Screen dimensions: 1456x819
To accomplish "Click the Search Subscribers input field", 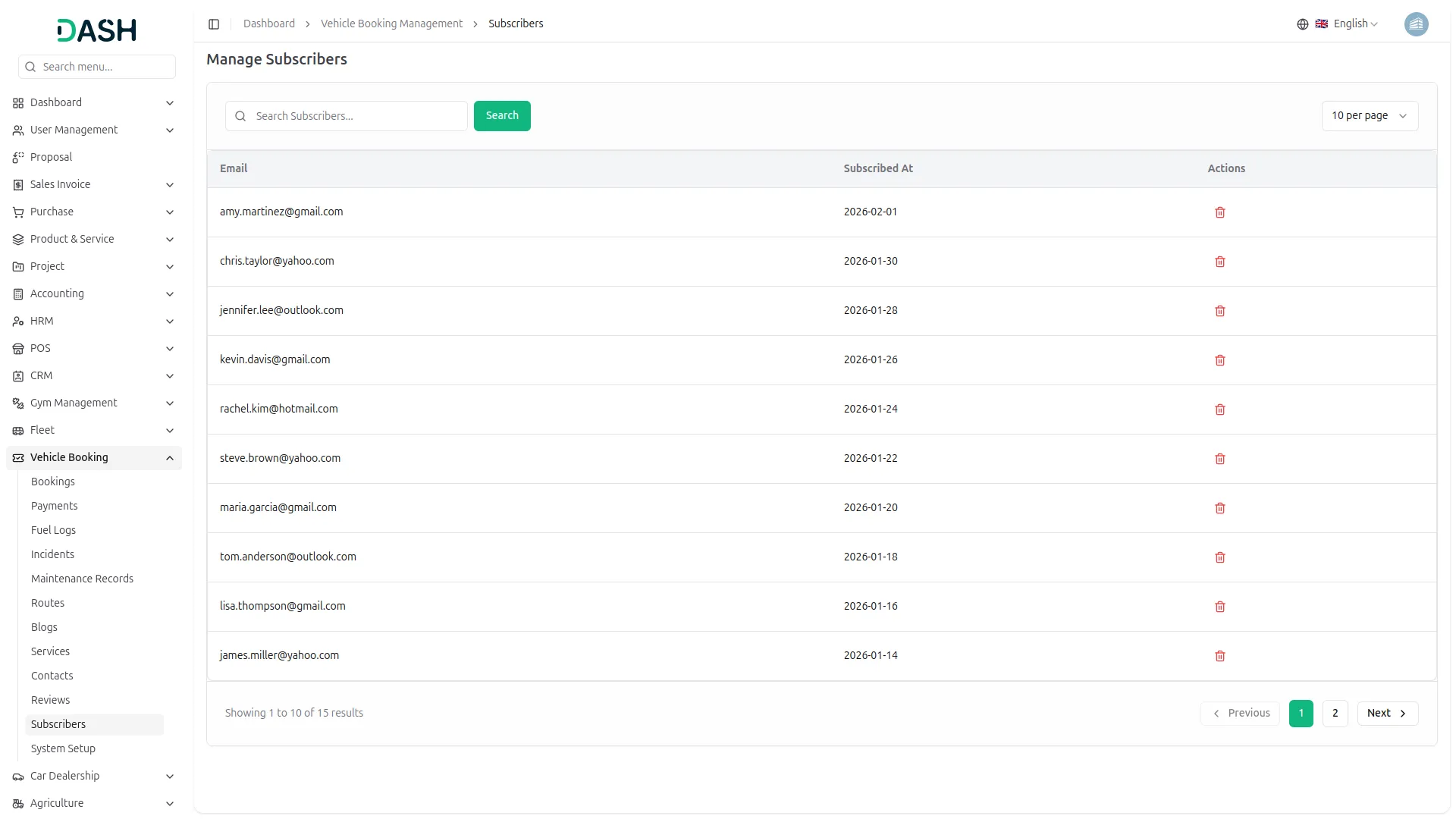I will coord(356,116).
